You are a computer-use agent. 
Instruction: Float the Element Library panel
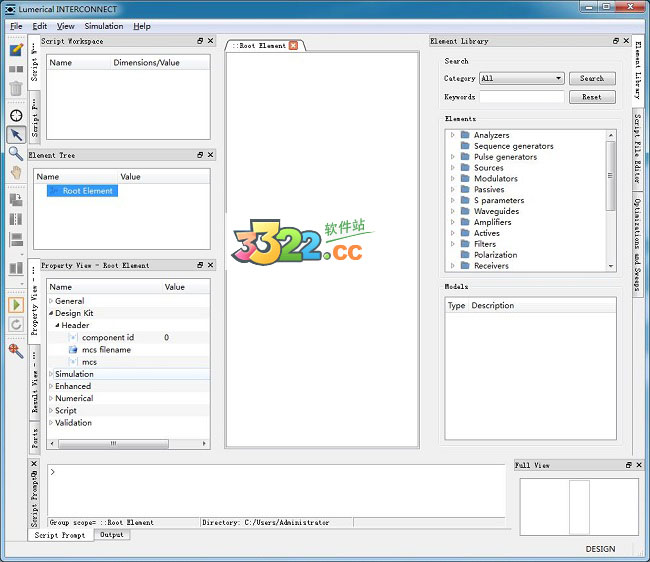[x=616, y=41]
